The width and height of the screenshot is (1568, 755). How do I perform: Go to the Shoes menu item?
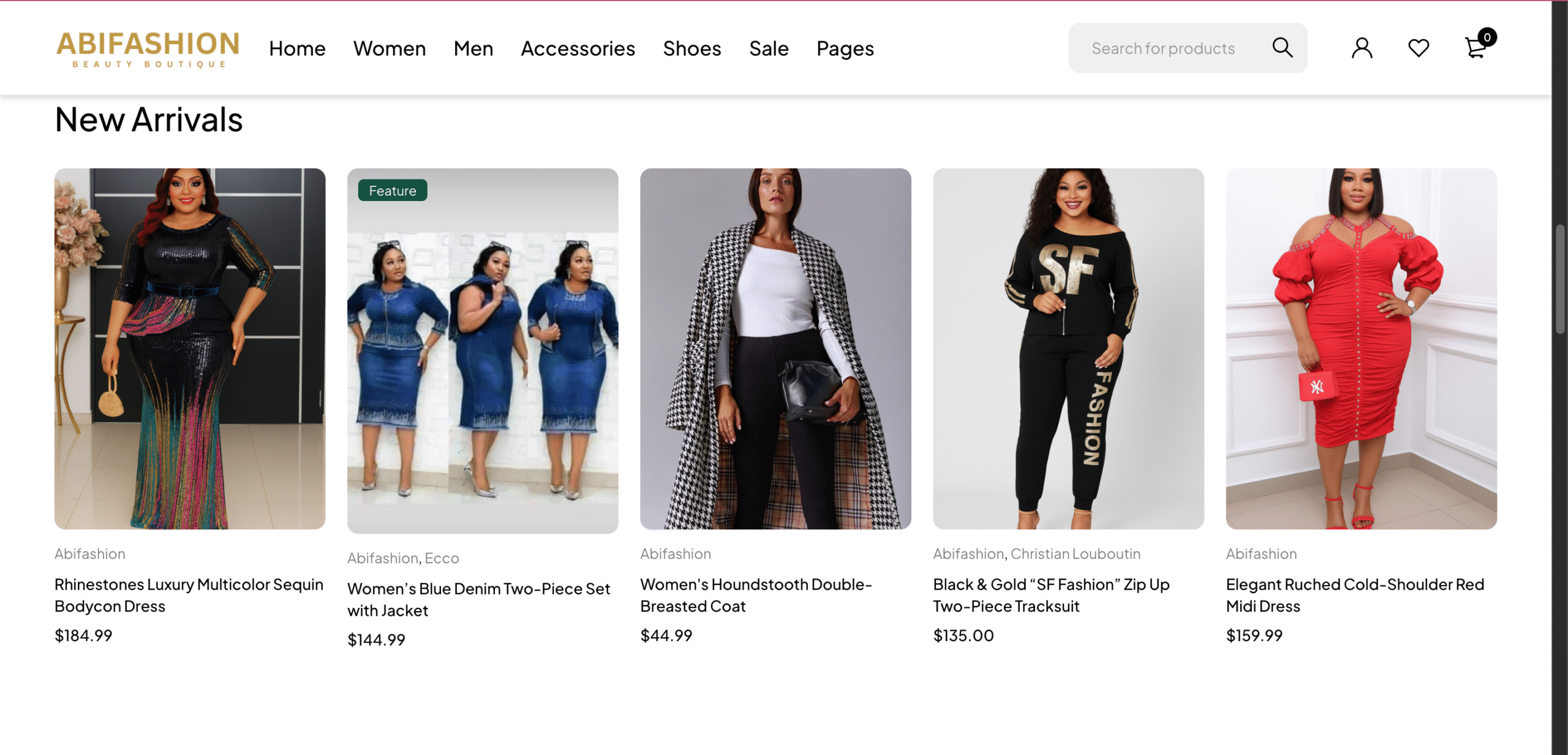pos(692,48)
